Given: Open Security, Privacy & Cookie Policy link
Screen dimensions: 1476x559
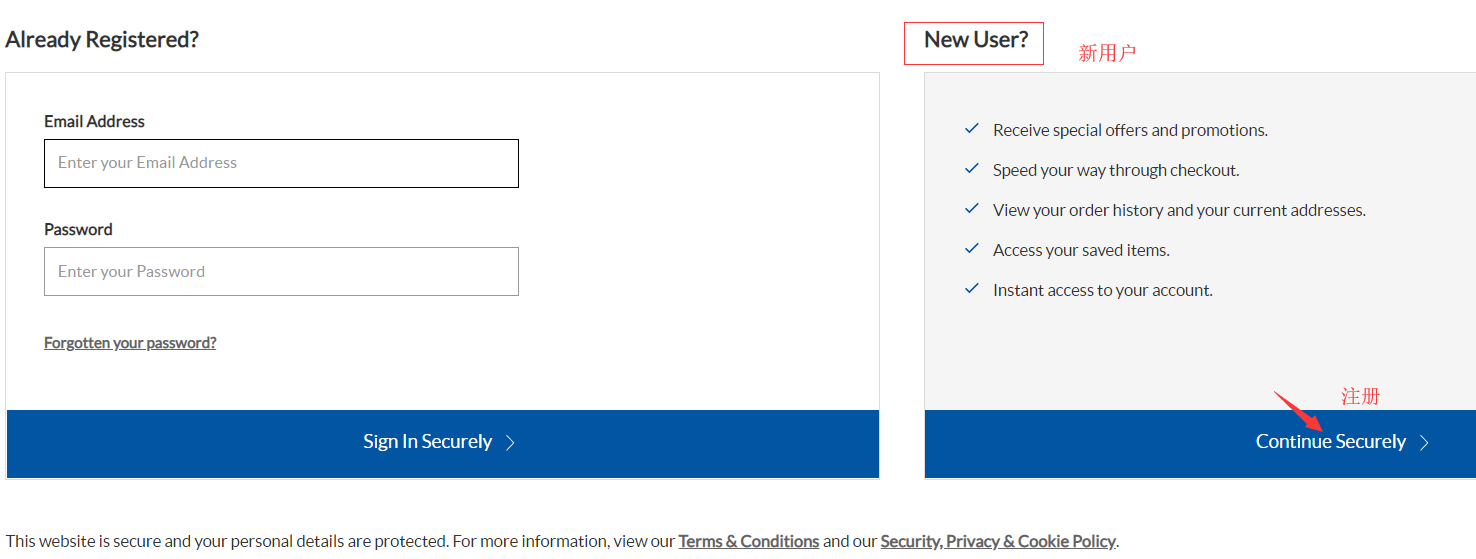Looking at the screenshot, I should [x=998, y=541].
